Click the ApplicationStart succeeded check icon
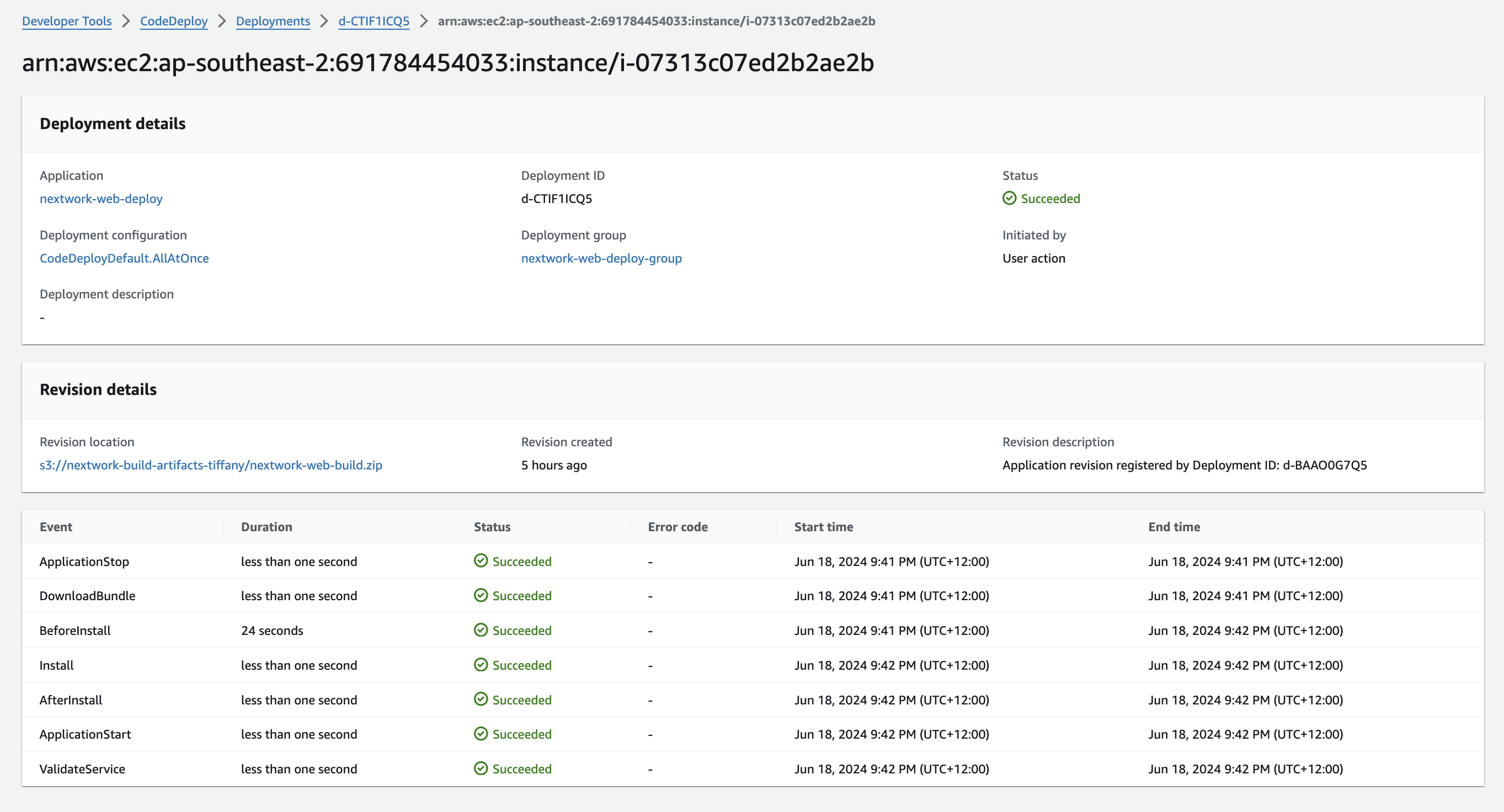Viewport: 1504px width, 812px height. click(481, 734)
